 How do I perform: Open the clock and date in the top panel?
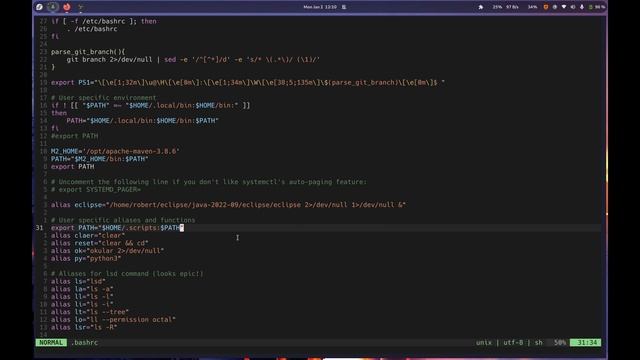point(320,7)
